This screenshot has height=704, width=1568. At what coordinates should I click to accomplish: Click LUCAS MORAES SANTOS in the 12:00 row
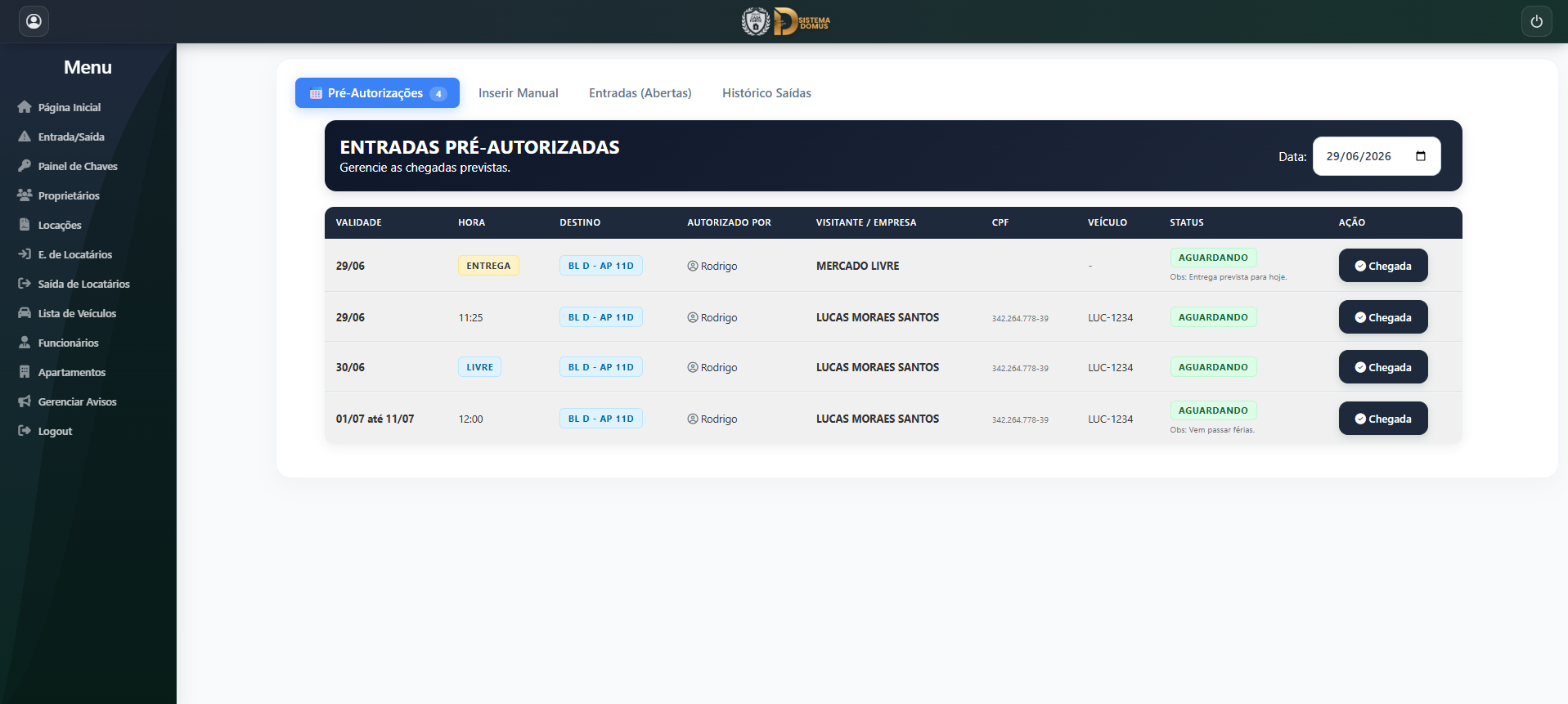click(x=878, y=419)
